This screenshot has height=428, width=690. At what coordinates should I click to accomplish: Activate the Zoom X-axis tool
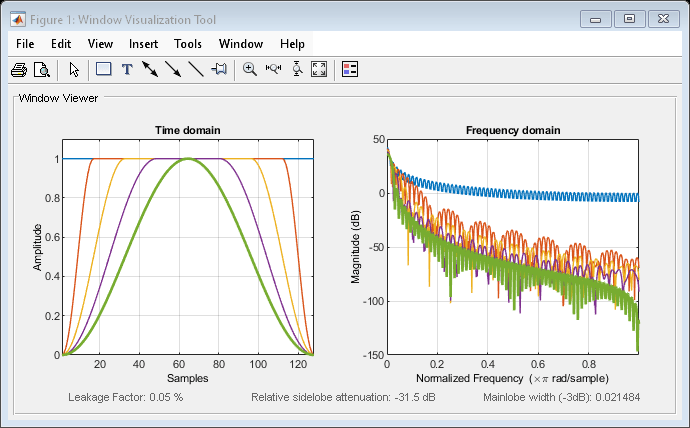tap(273, 69)
